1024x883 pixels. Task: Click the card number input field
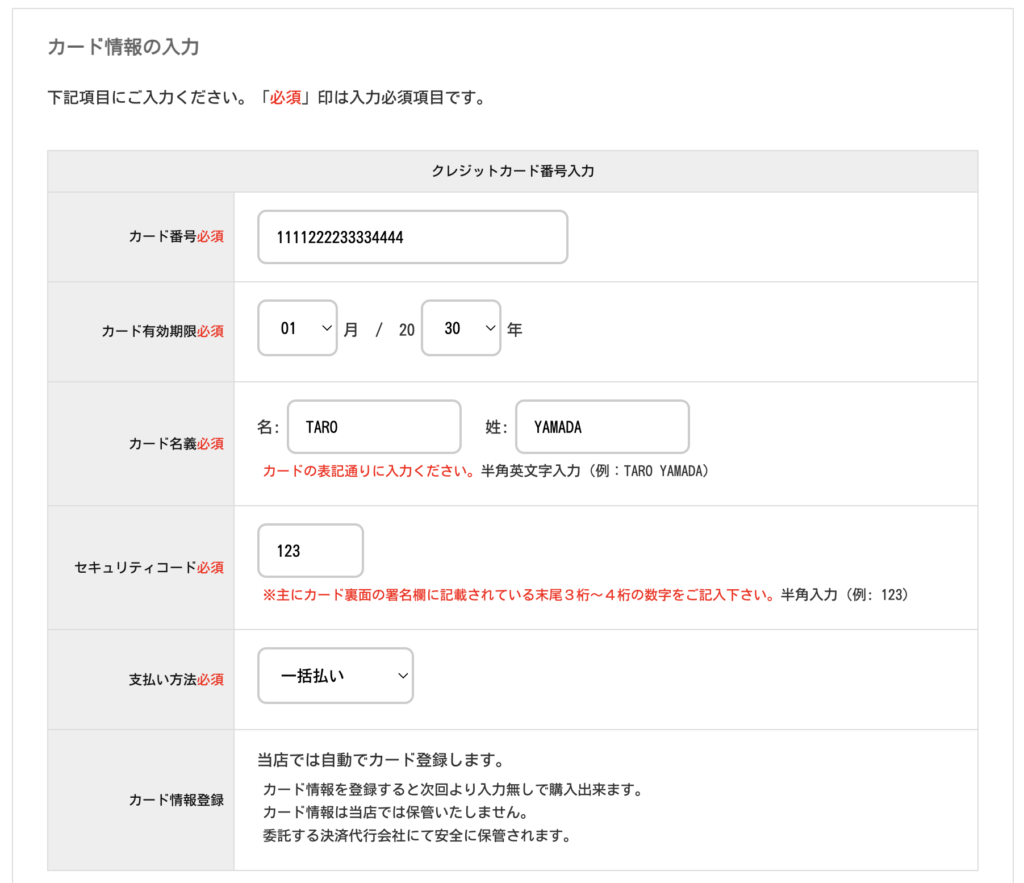point(412,237)
